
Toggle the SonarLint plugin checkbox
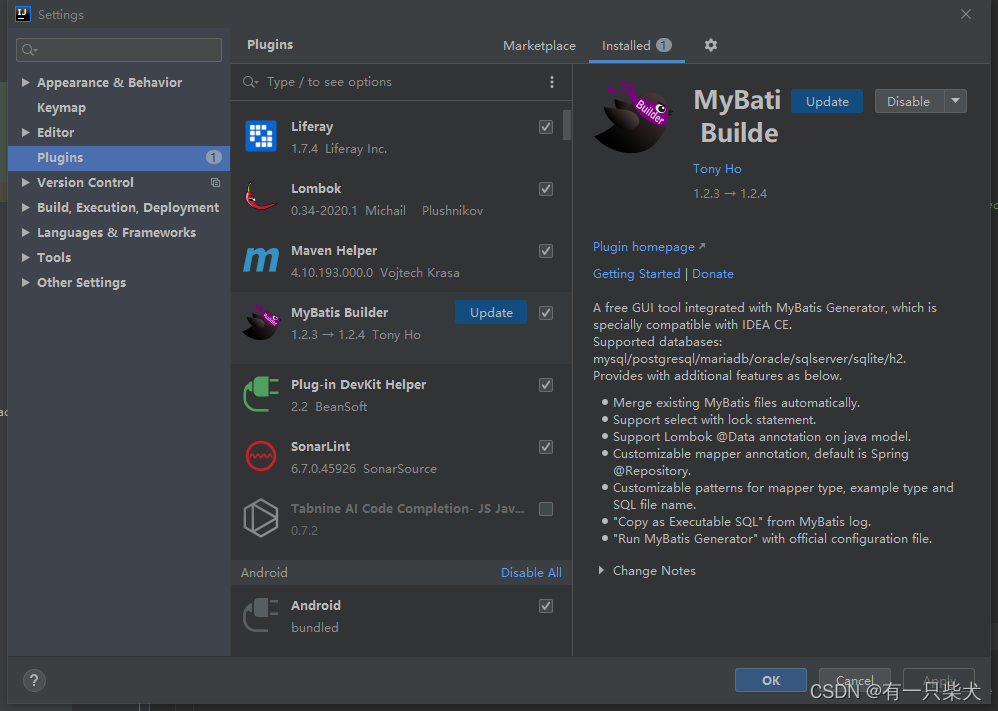tap(545, 447)
